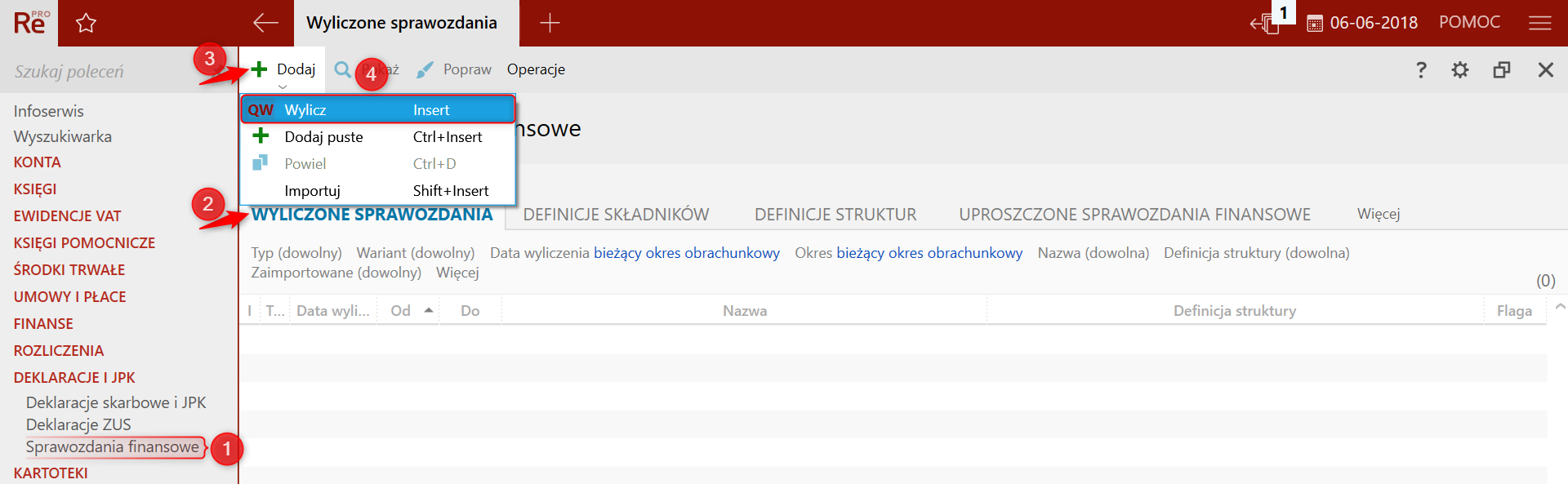Open a new tab with plus icon
The height and width of the screenshot is (484, 1568).
pyautogui.click(x=550, y=23)
